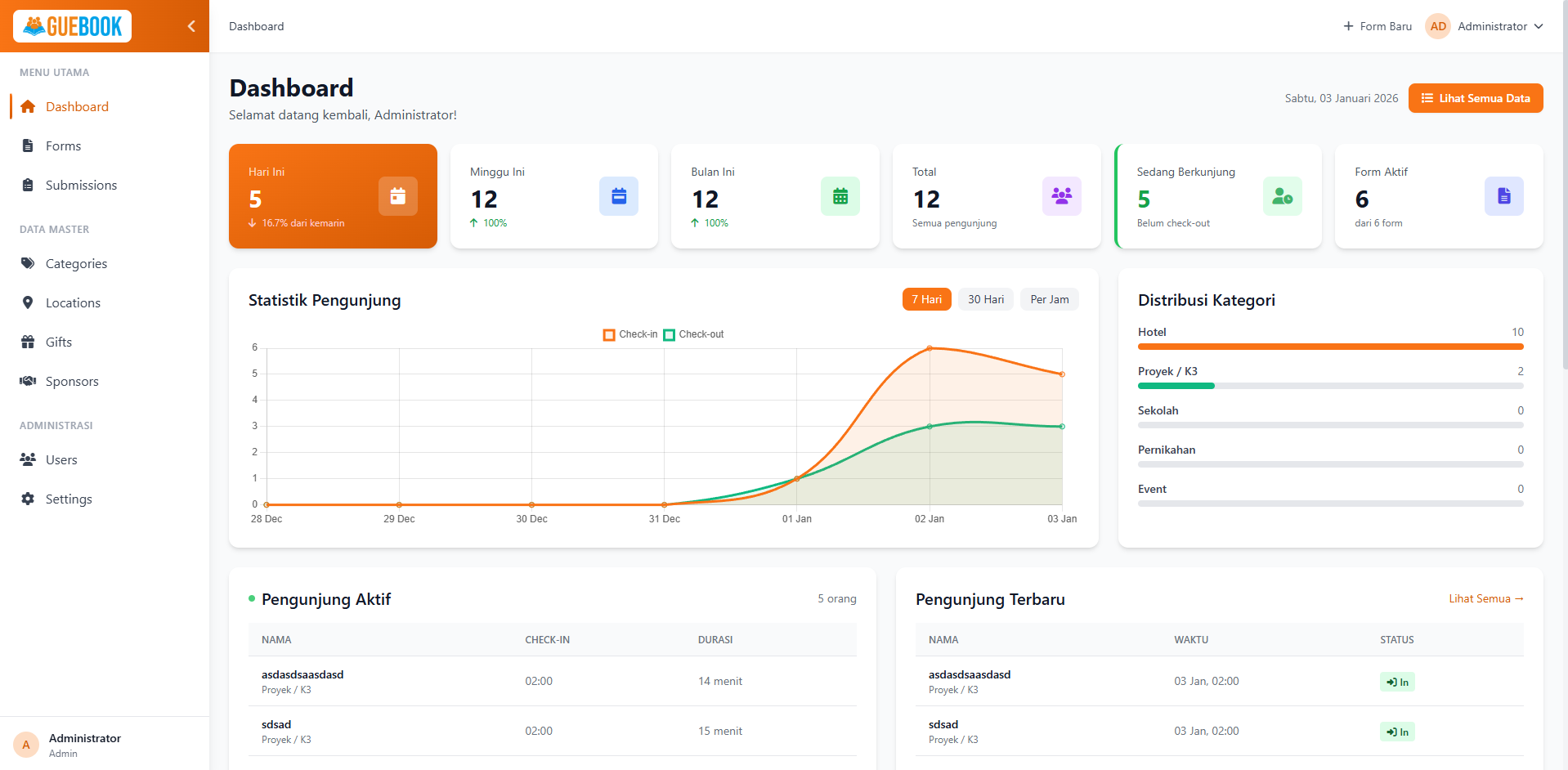This screenshot has width=1568, height=770.
Task: Click the Categories tag icon
Action: [x=28, y=263]
